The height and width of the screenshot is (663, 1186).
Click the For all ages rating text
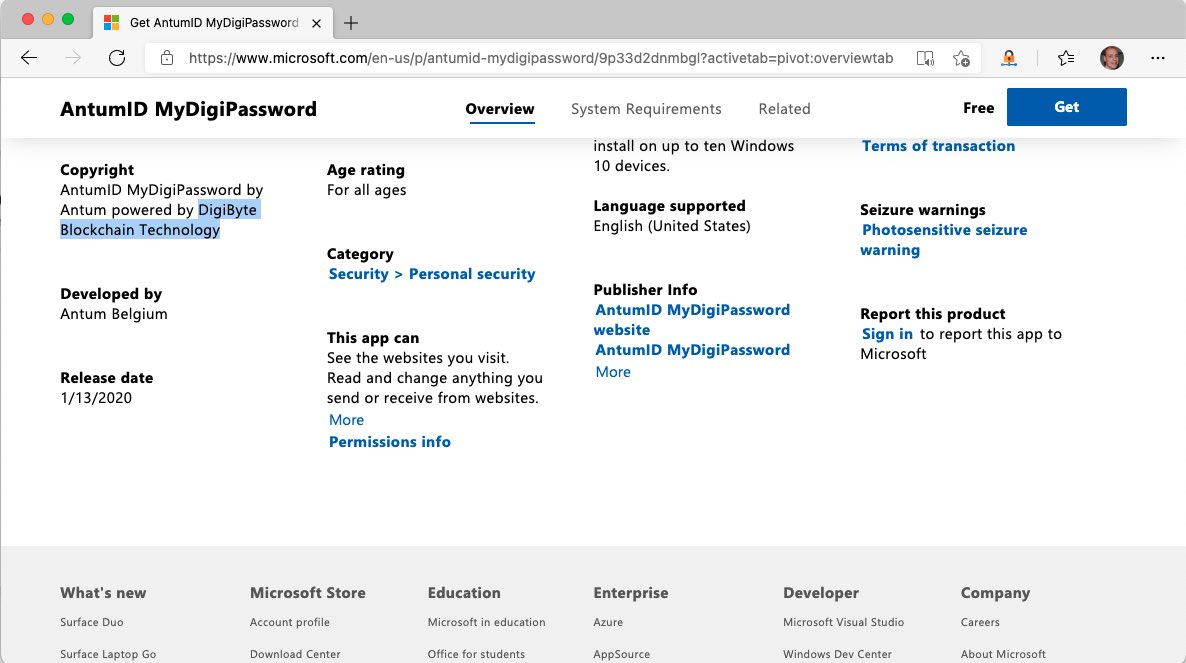[x=366, y=190]
